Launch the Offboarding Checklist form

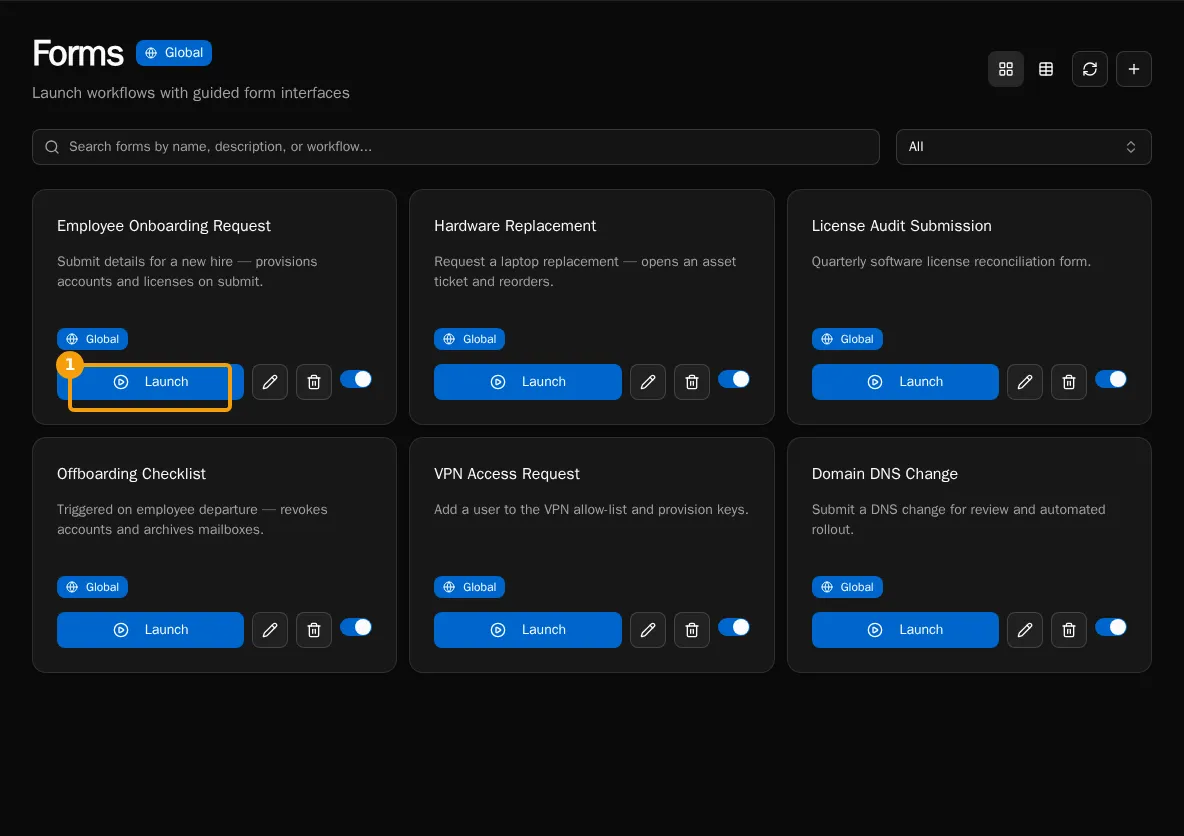(150, 630)
